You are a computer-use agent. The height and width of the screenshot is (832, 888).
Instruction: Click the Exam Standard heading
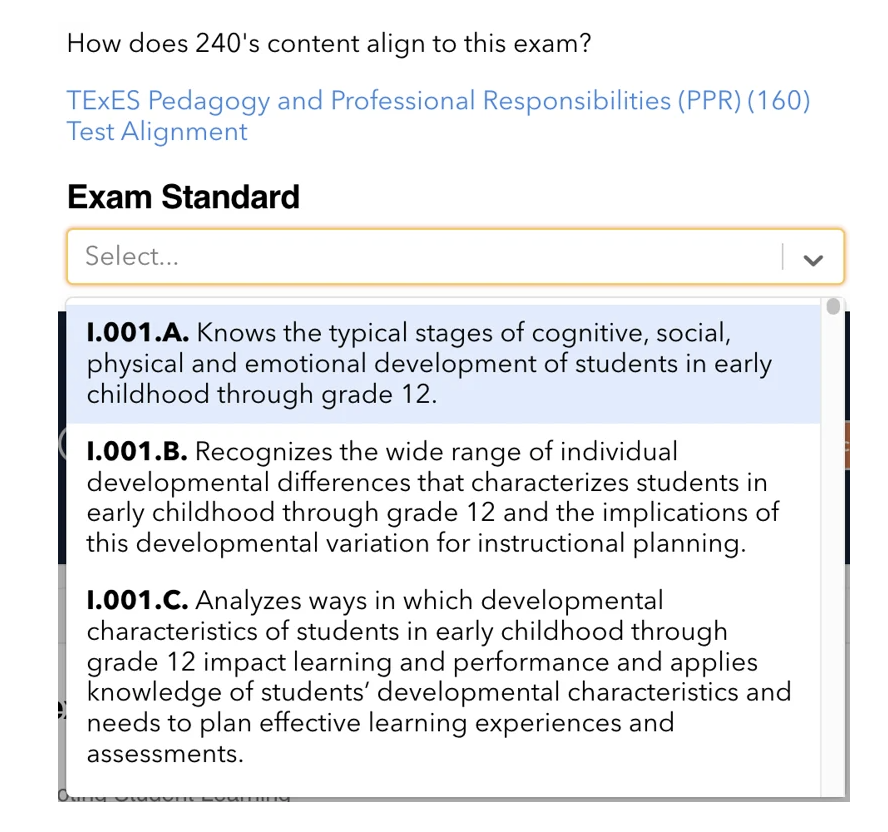[x=183, y=197]
